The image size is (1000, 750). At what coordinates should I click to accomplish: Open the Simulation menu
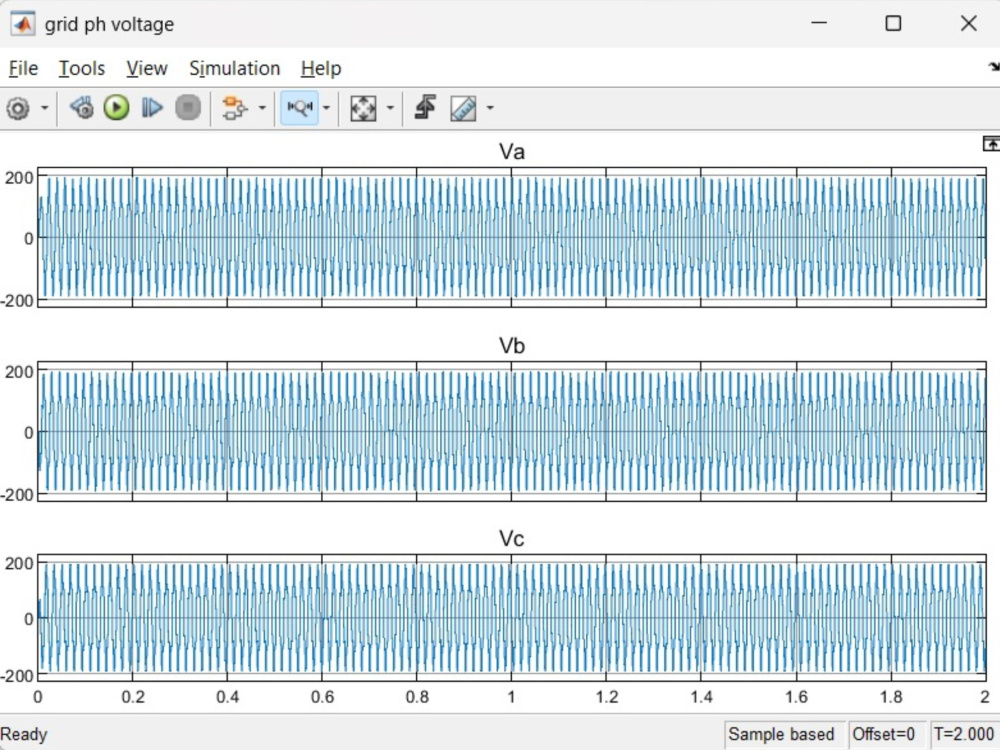point(235,68)
